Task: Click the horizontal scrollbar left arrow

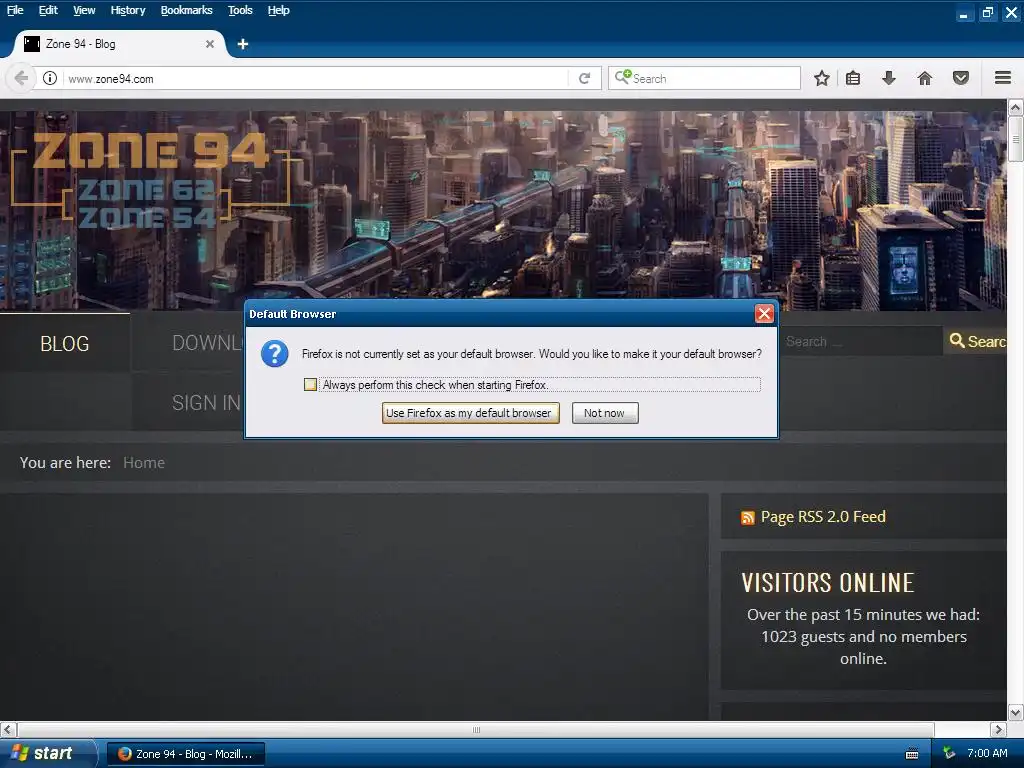Action: point(8,729)
